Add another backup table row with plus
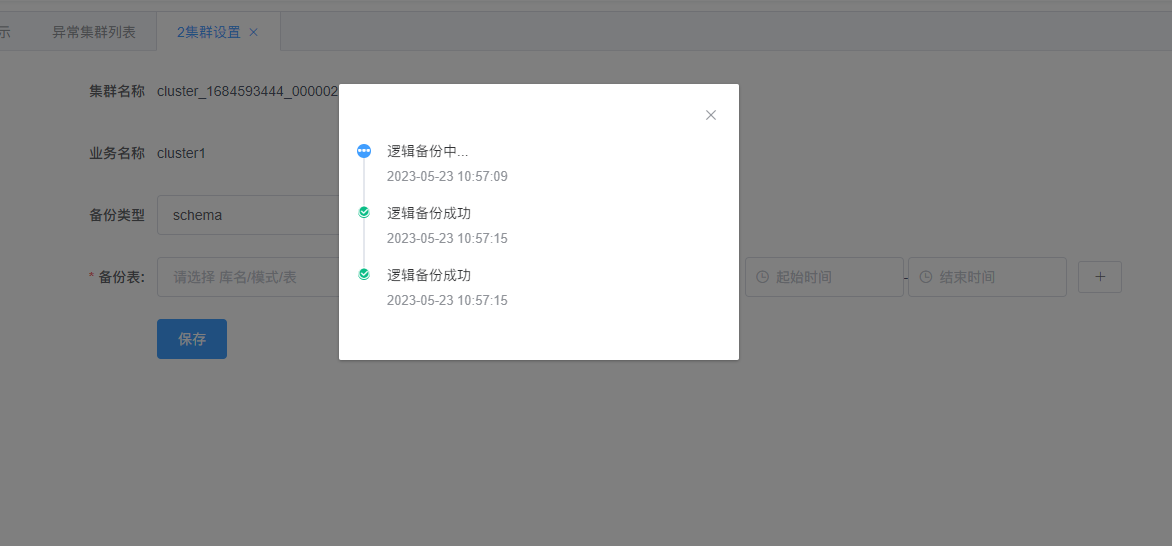The image size is (1172, 546). coord(1099,277)
